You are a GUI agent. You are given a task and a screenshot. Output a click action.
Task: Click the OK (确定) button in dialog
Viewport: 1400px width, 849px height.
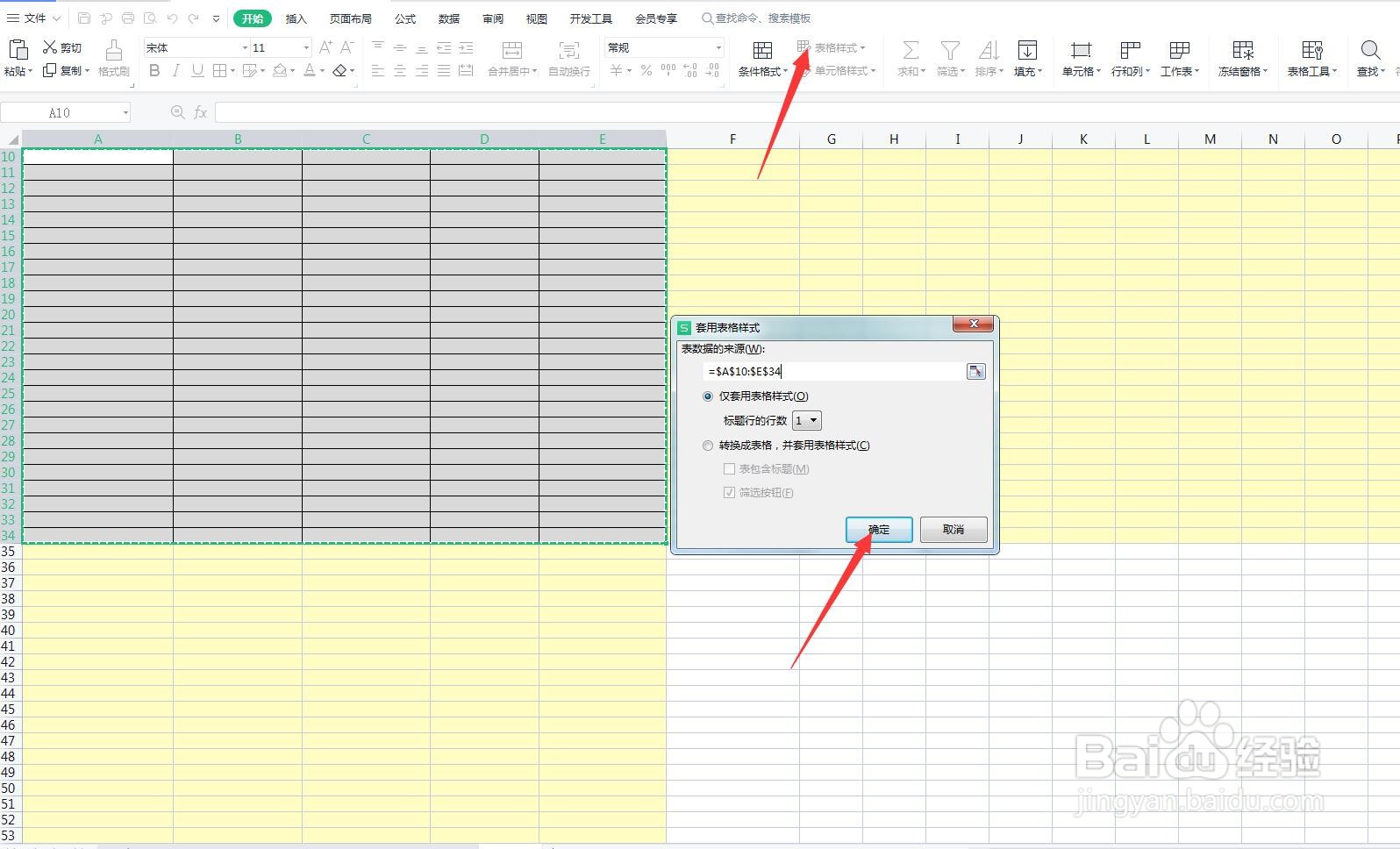click(879, 530)
